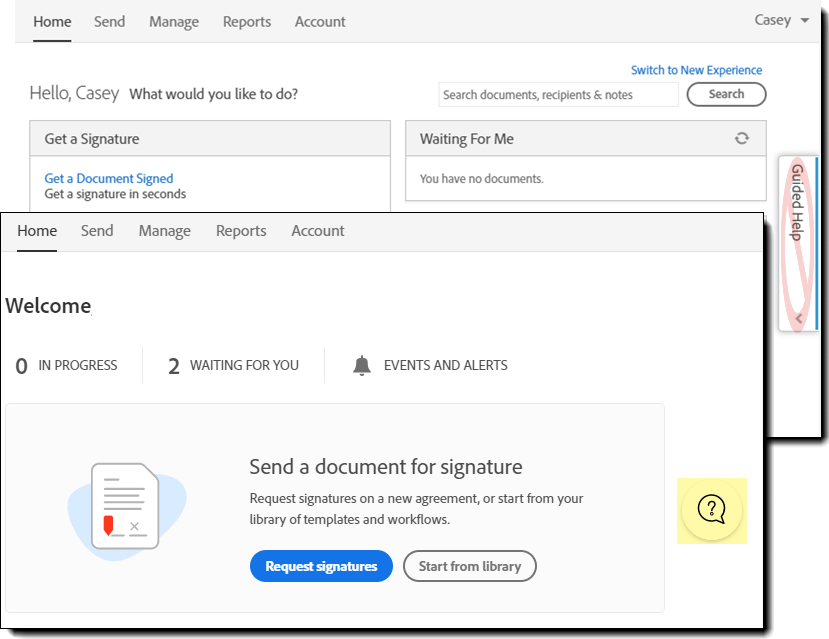Click the Request signatures button
829x639 pixels.
(x=321, y=566)
